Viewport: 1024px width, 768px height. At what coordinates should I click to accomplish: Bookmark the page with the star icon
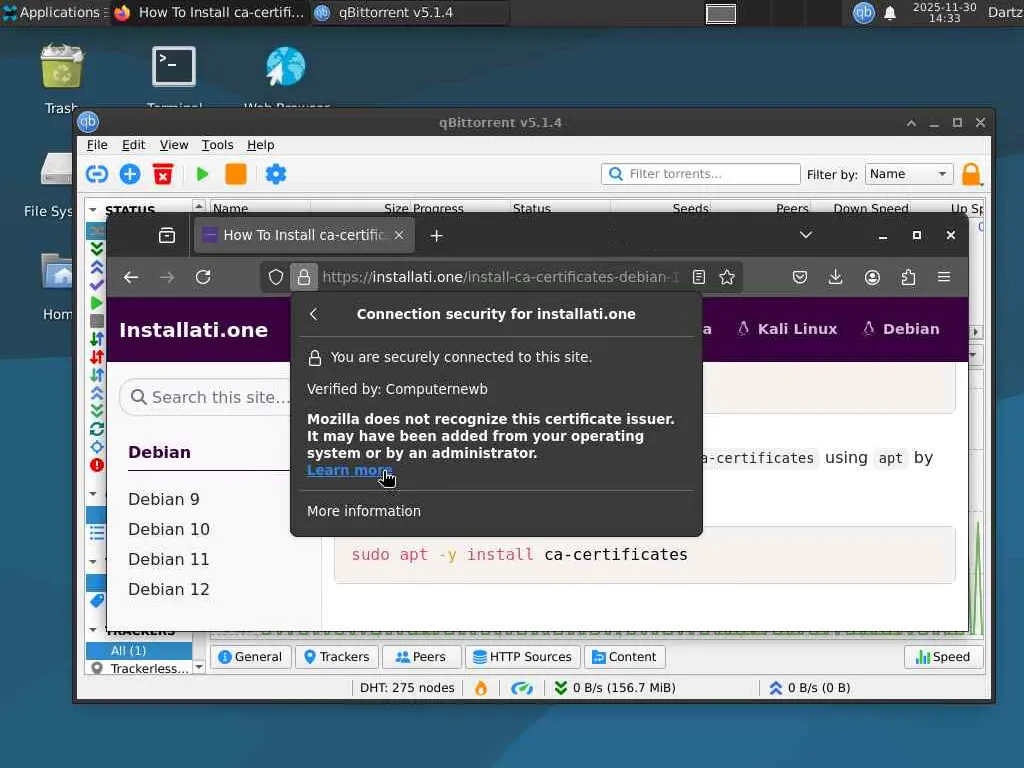point(727,278)
